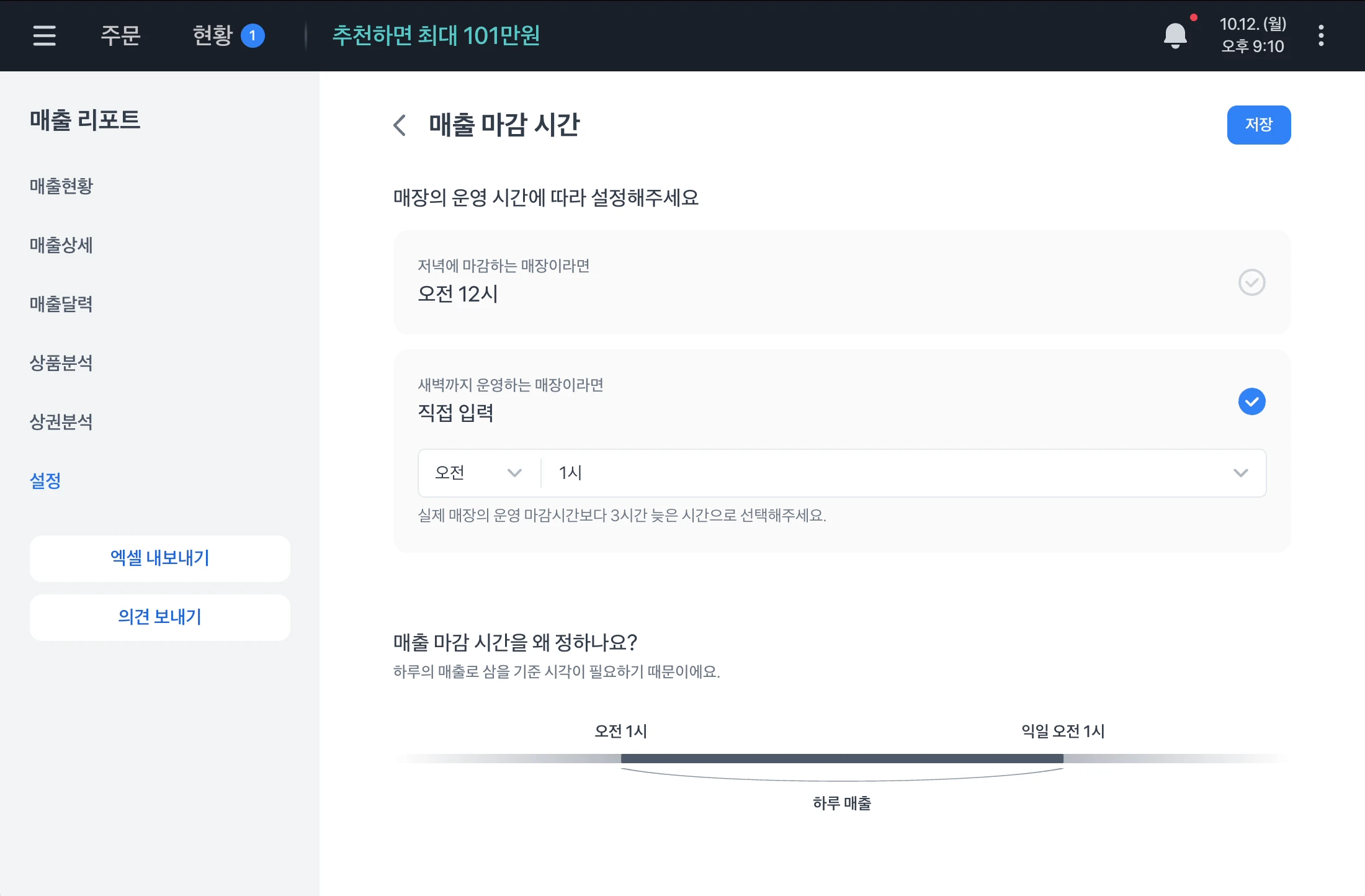Select 설정 in sidebar

point(45,481)
